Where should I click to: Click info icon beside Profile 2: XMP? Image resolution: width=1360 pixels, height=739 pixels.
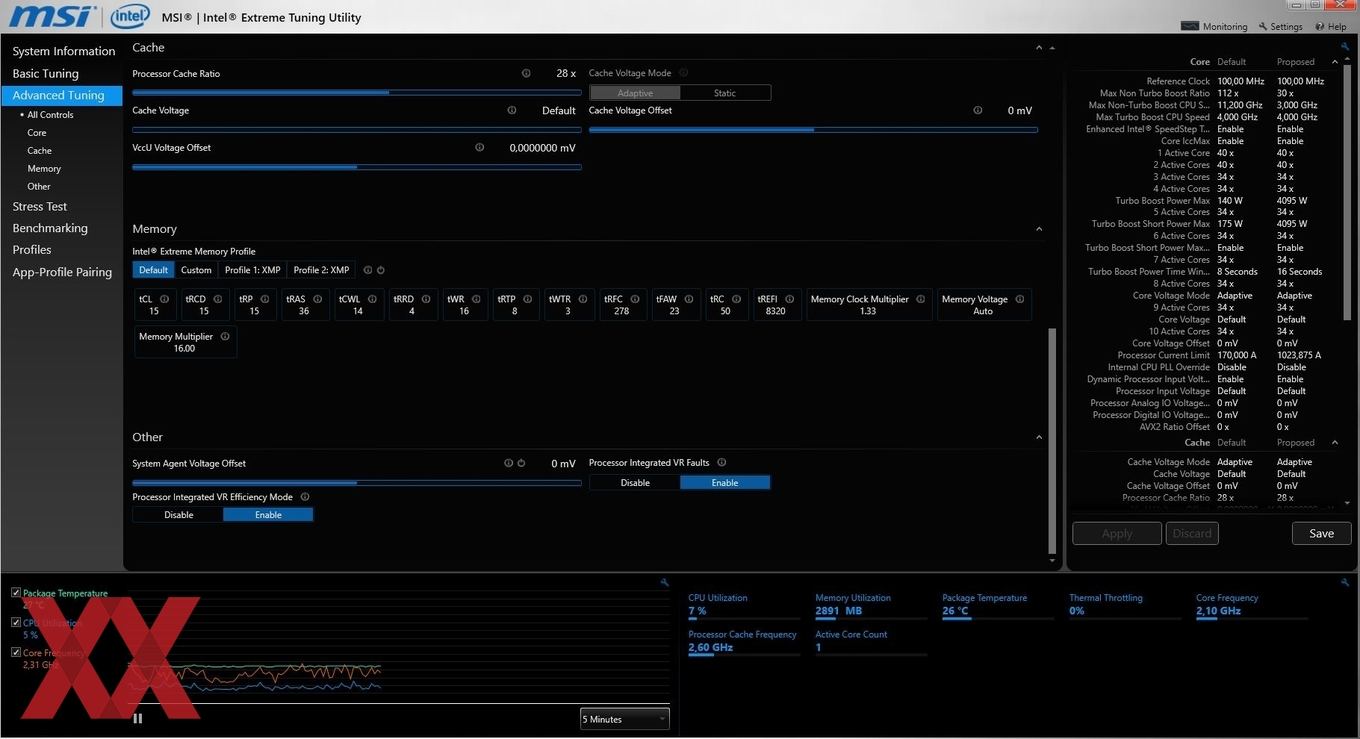pyautogui.click(x=368, y=270)
